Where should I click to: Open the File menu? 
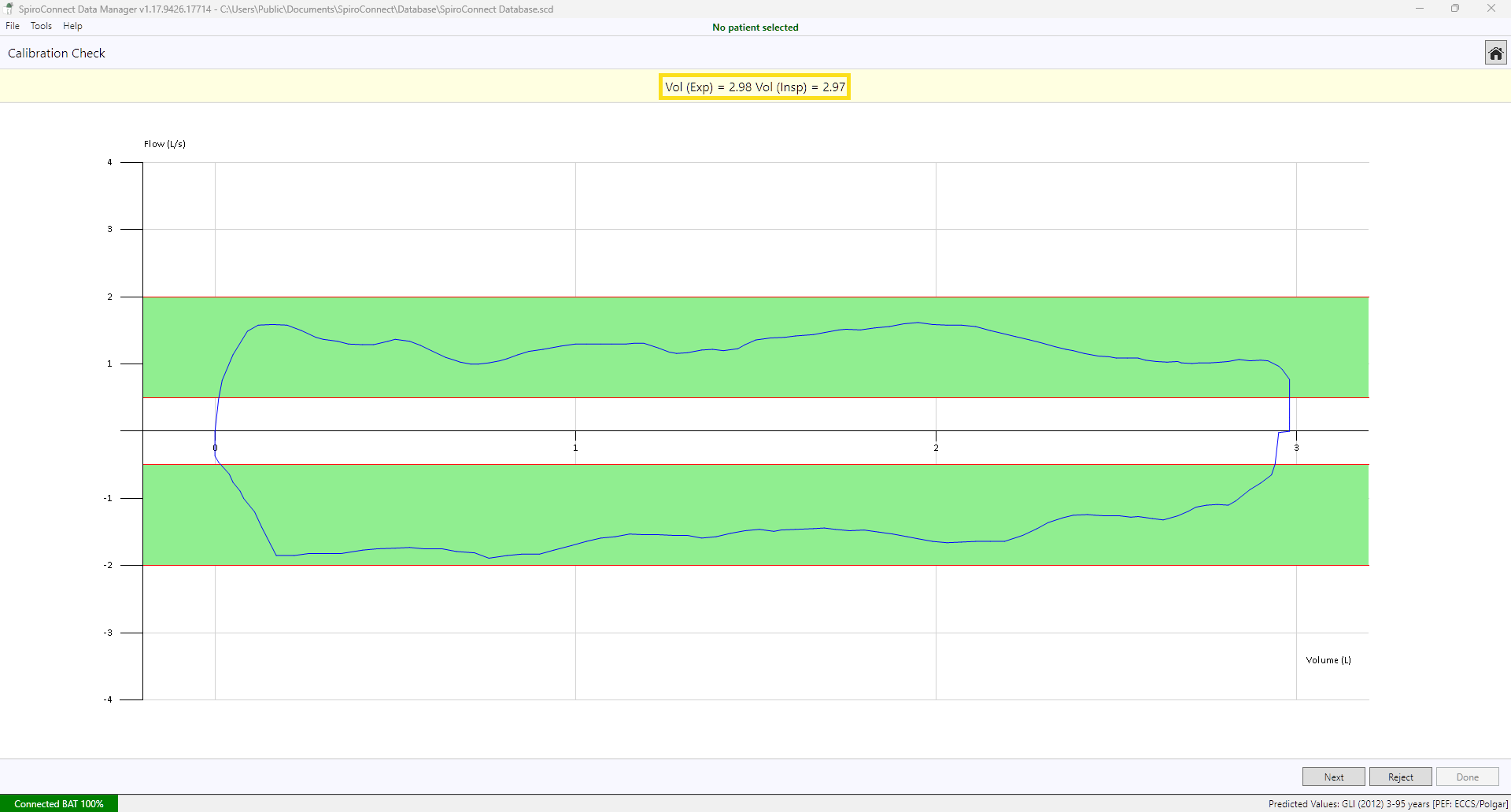(13, 26)
